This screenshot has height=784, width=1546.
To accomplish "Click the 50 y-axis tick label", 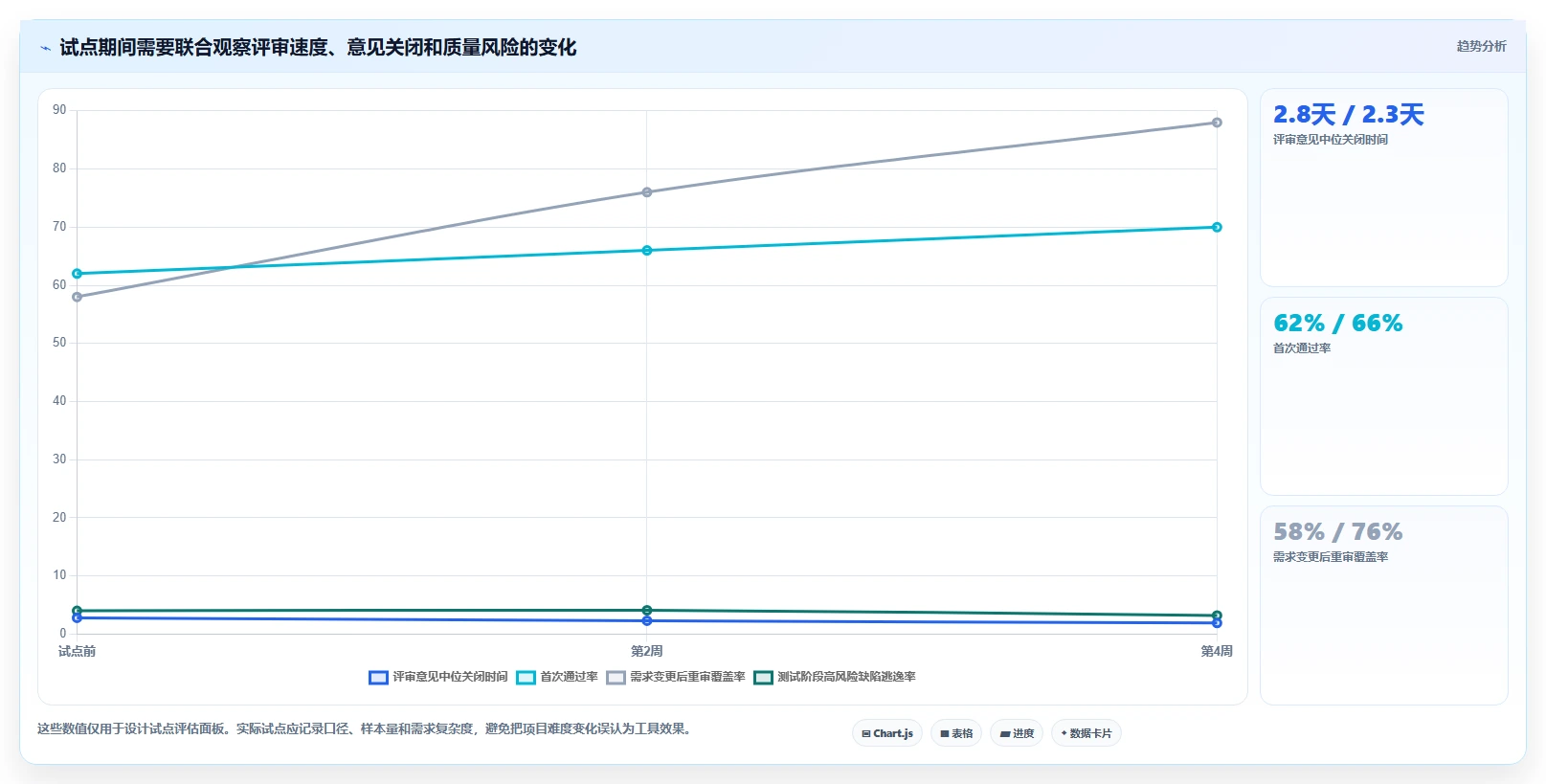I will [x=59, y=343].
